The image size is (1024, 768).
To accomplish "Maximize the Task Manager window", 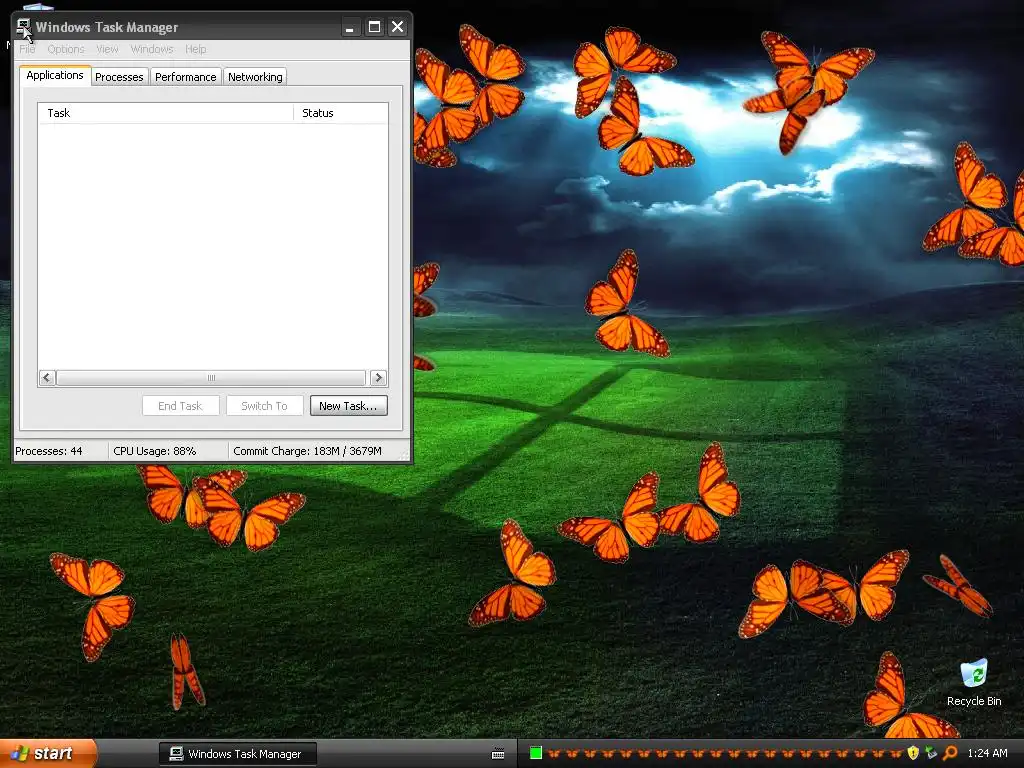I will click(x=374, y=27).
